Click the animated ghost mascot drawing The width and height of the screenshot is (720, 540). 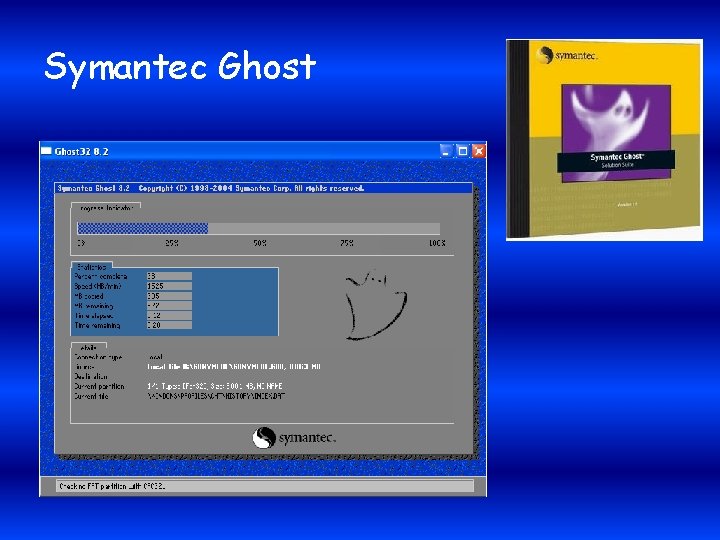click(x=376, y=305)
